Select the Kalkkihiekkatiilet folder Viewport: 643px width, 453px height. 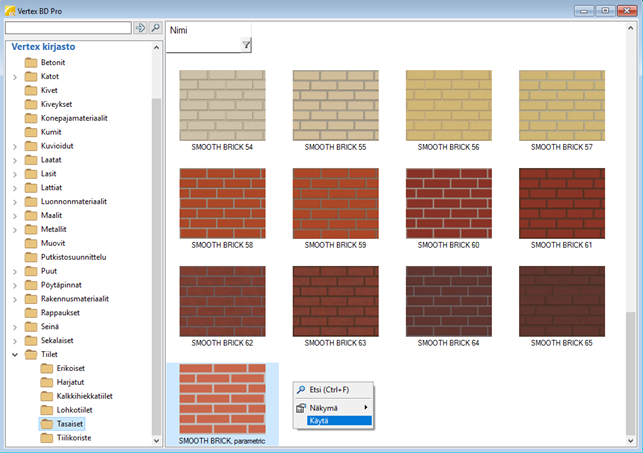(84, 396)
